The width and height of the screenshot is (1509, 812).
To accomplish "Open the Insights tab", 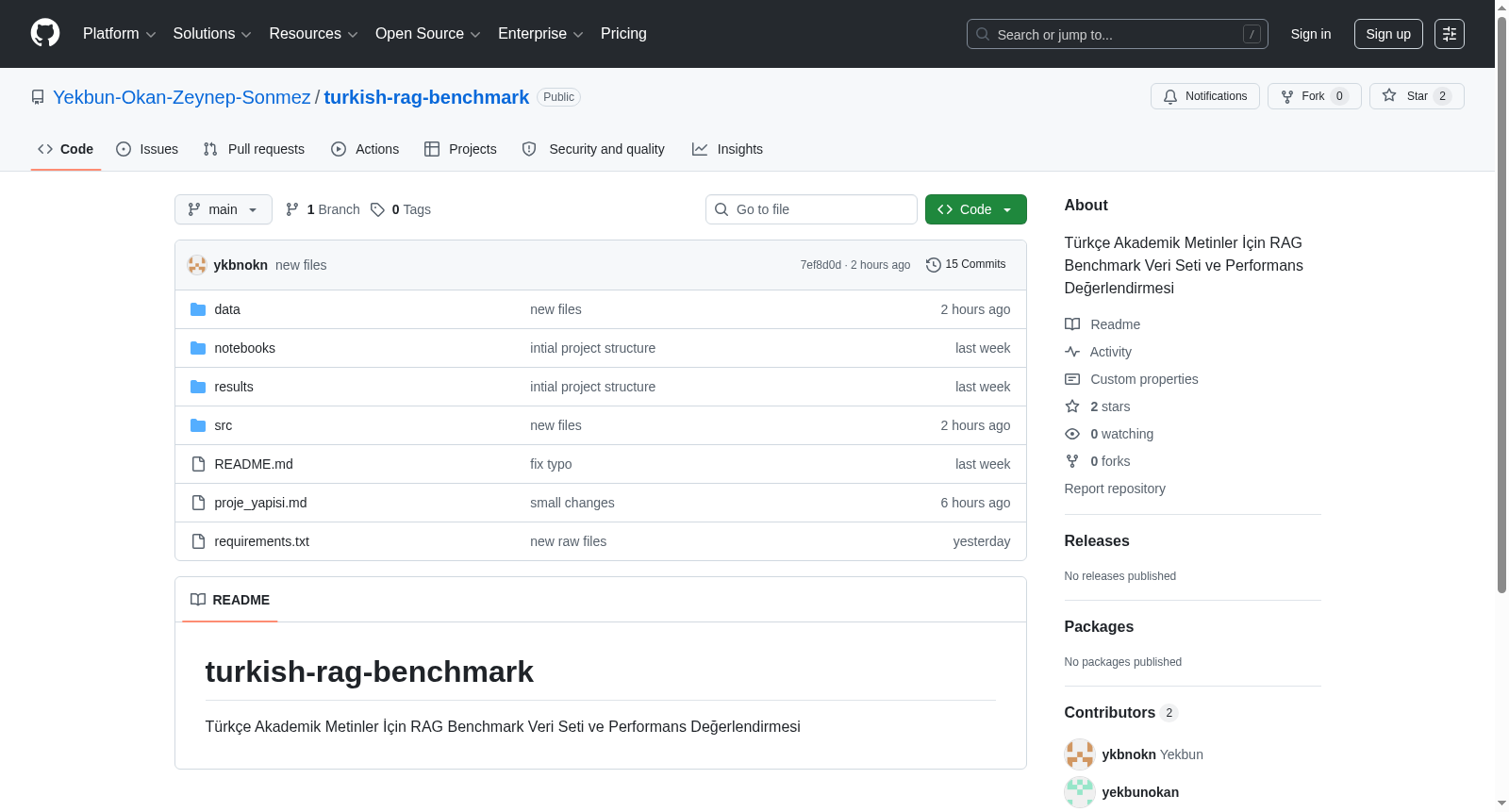I will (727, 149).
